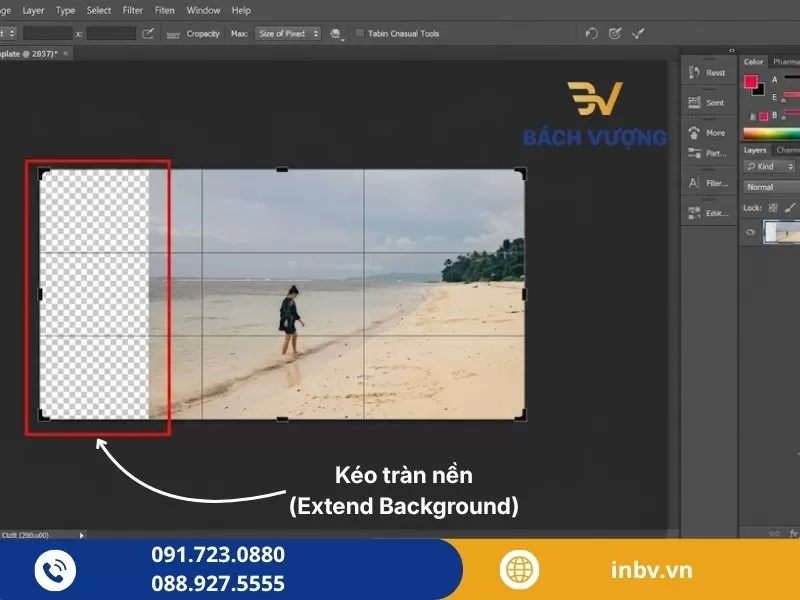Switch to the Layers panel tab

tap(755, 150)
